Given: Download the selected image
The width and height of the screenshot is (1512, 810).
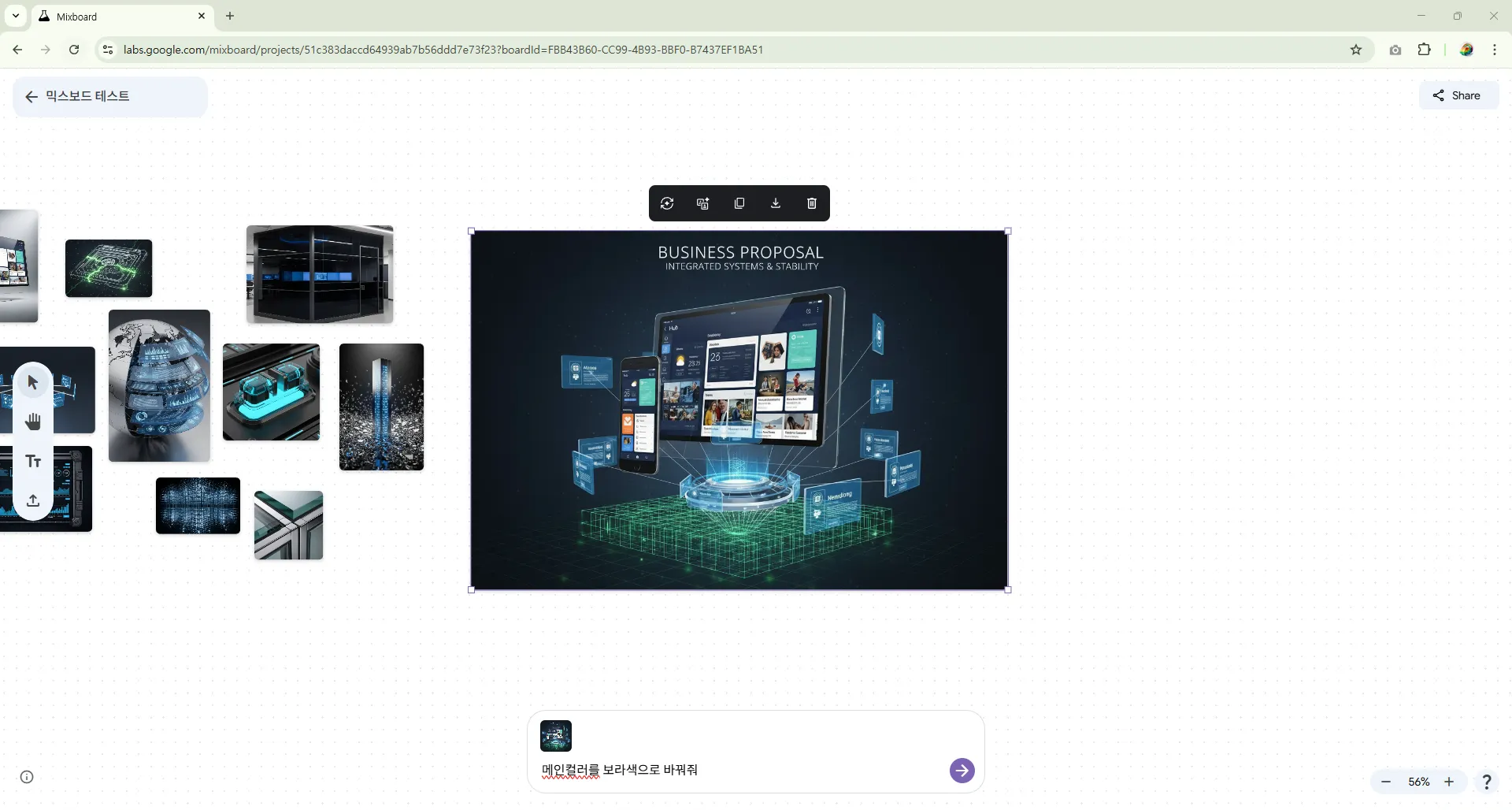Looking at the screenshot, I should 776,204.
